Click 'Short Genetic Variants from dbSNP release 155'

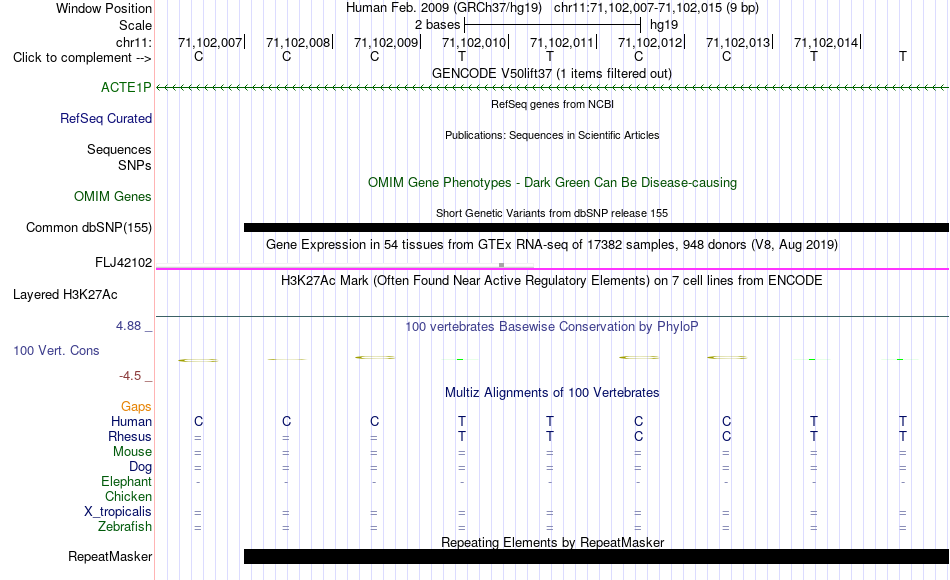coord(552,213)
